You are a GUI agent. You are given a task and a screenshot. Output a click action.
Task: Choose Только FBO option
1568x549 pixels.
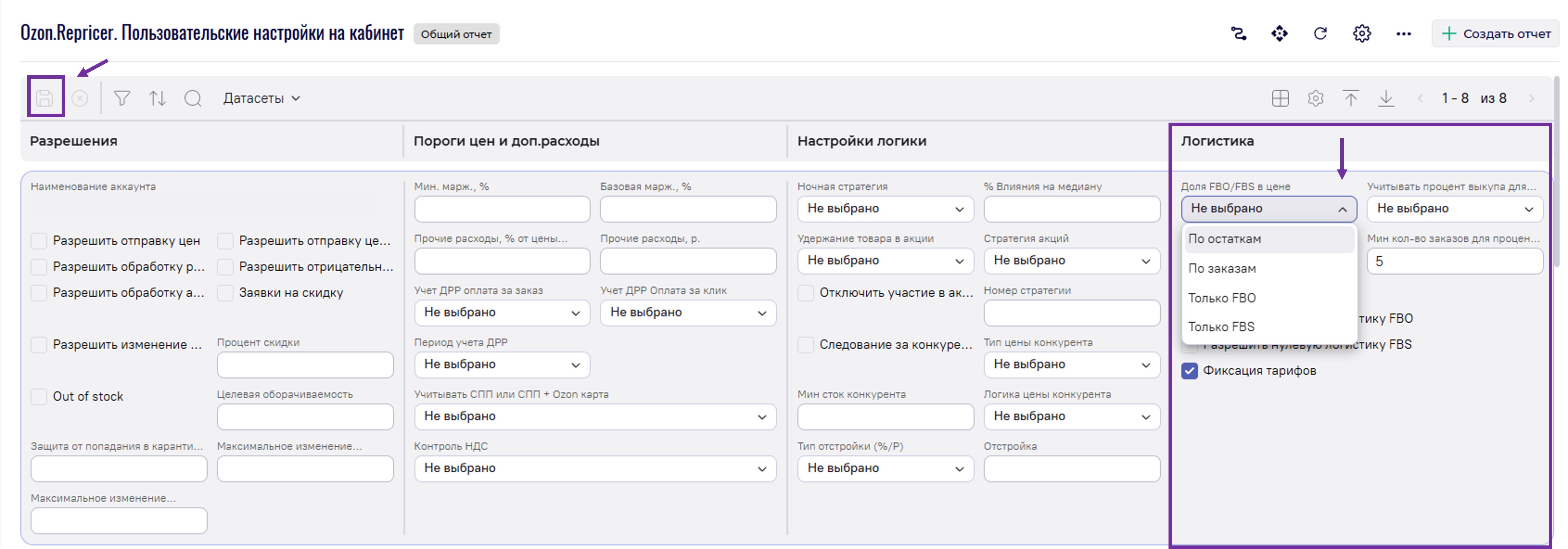(x=1222, y=298)
